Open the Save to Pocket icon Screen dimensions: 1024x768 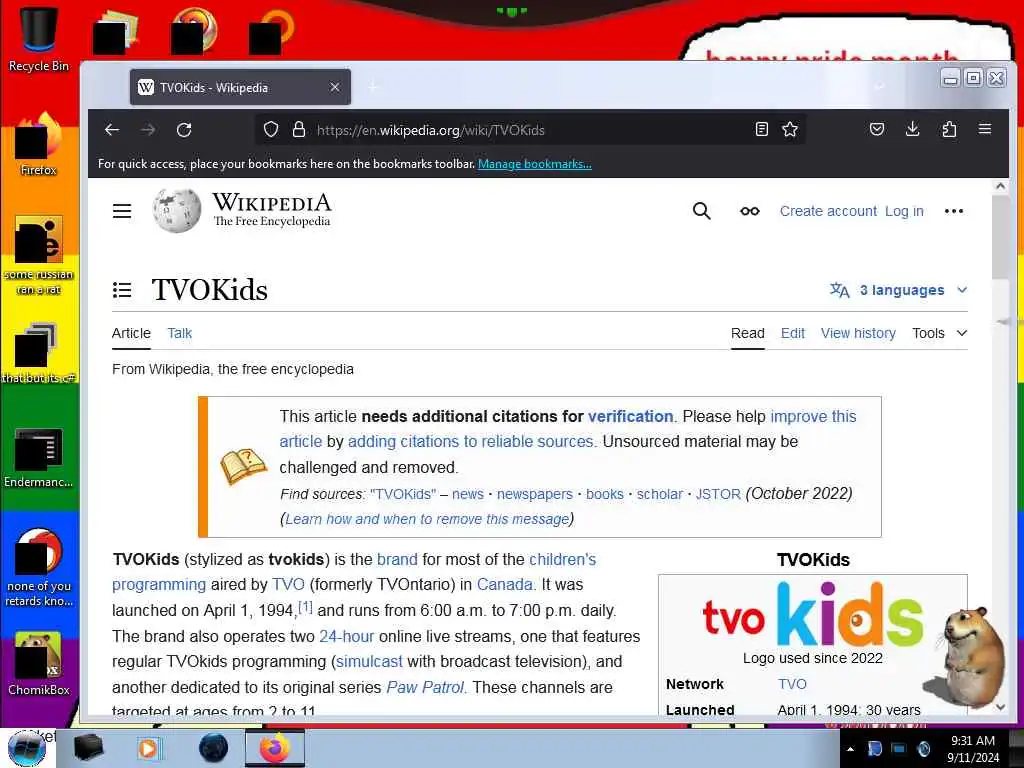point(877,129)
